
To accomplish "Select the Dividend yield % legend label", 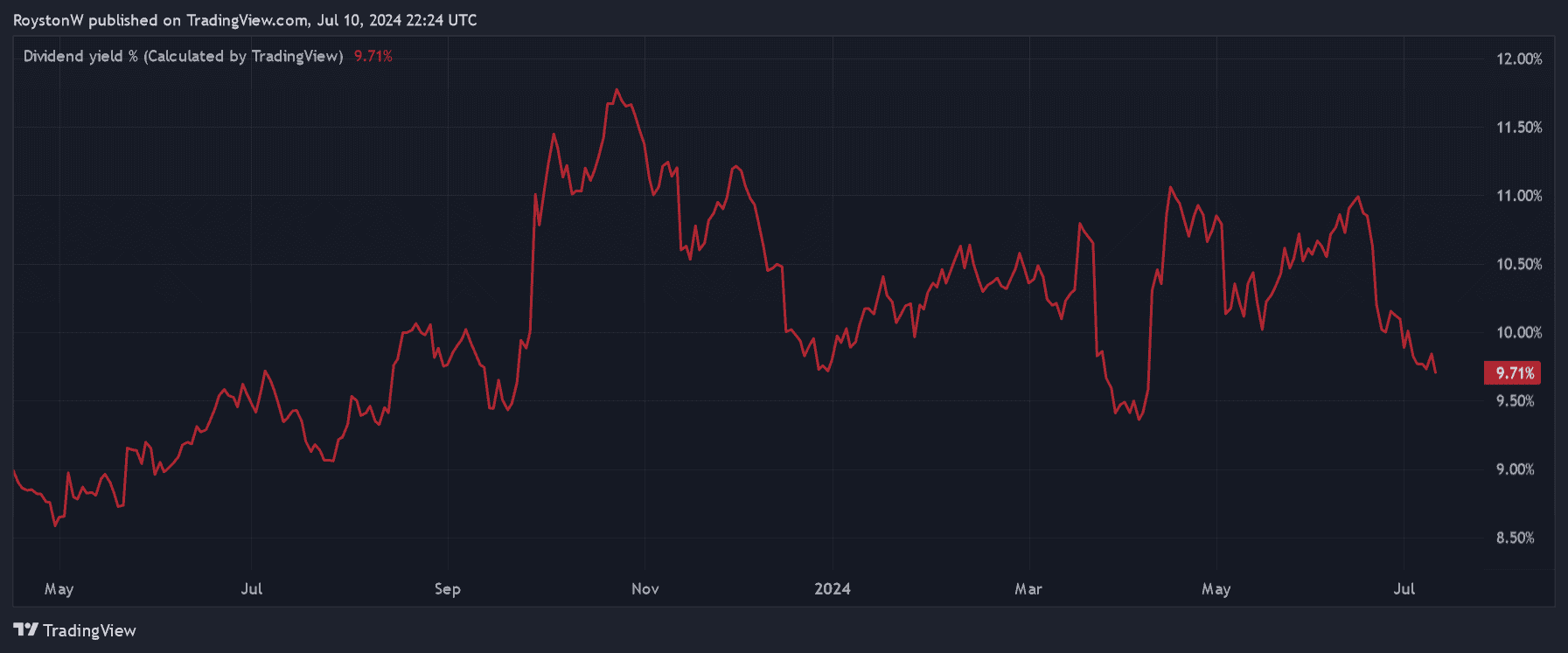I will tap(183, 56).
